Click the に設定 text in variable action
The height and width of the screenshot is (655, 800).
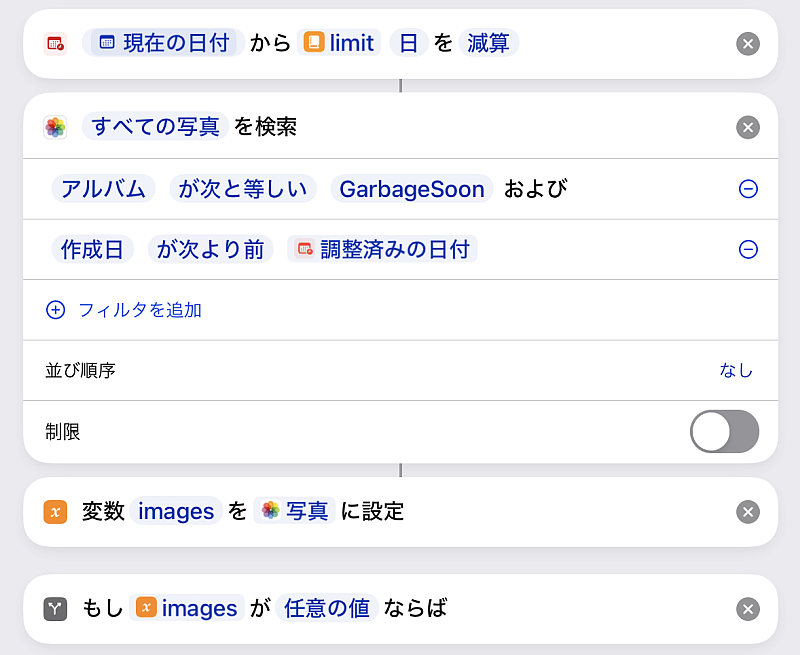click(x=372, y=511)
